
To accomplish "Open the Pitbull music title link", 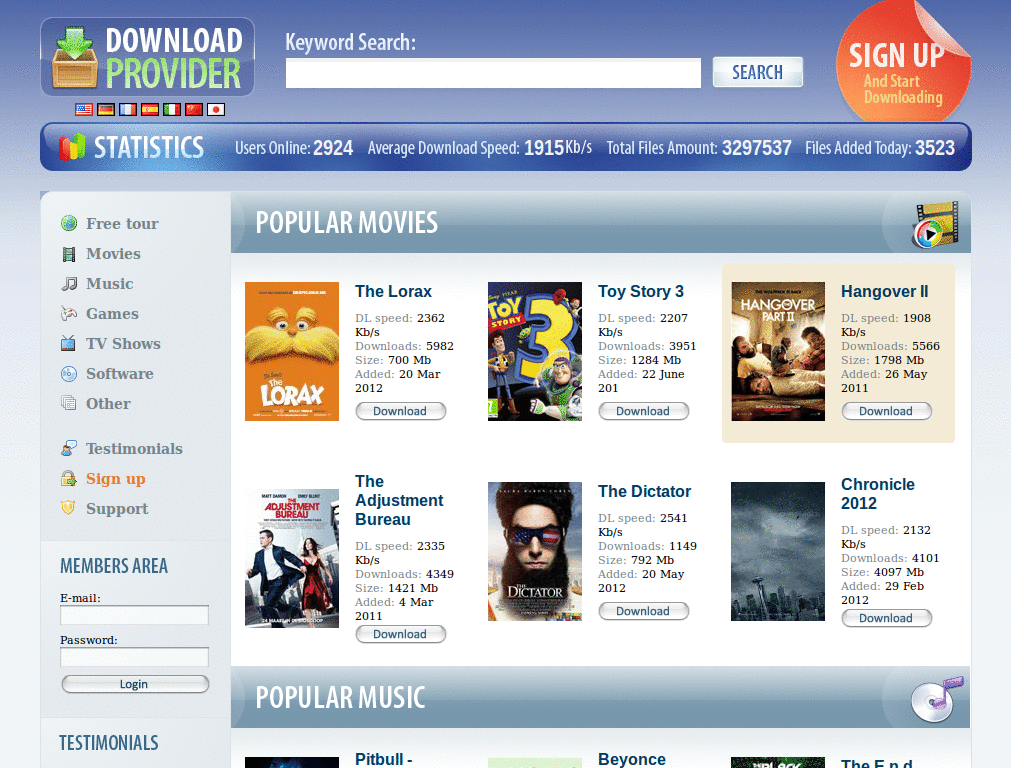I will [384, 760].
